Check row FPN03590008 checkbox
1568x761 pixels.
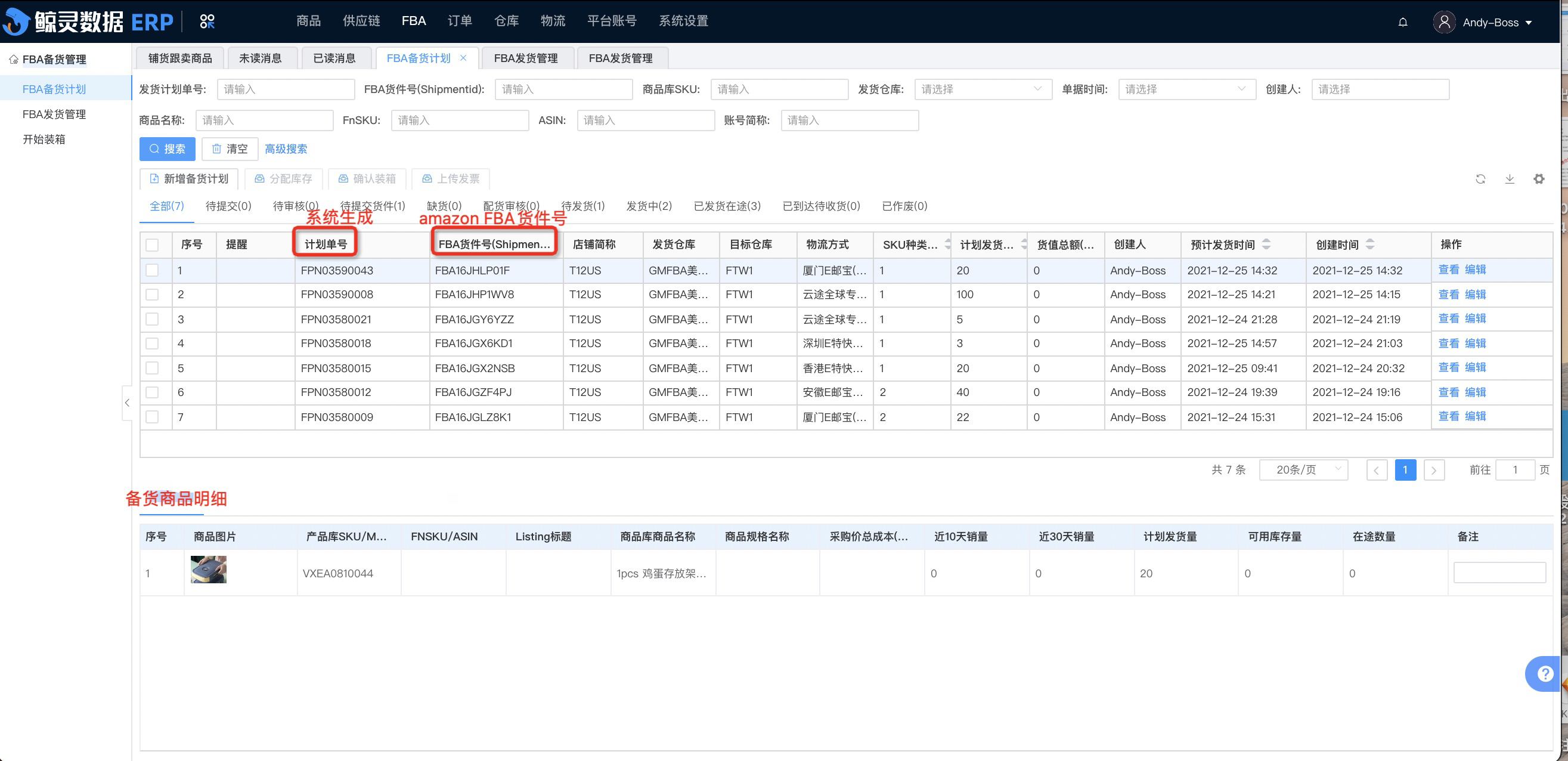tap(152, 295)
